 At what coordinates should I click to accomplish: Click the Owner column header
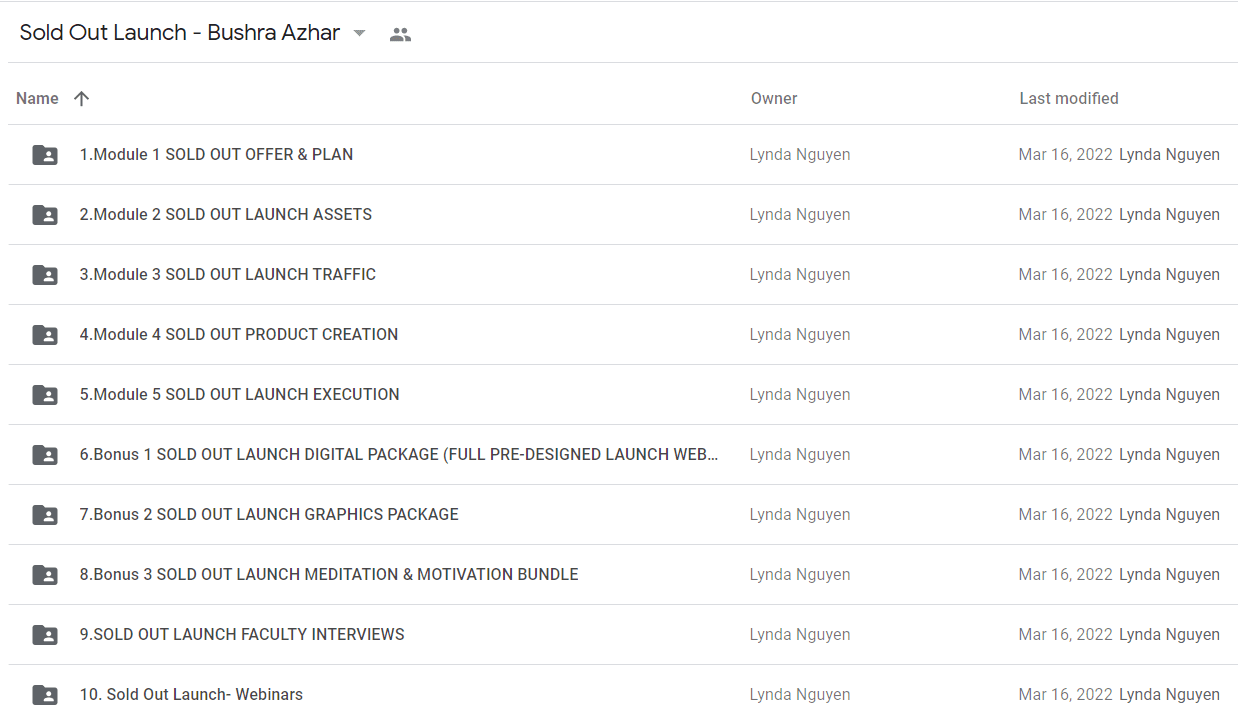774,98
